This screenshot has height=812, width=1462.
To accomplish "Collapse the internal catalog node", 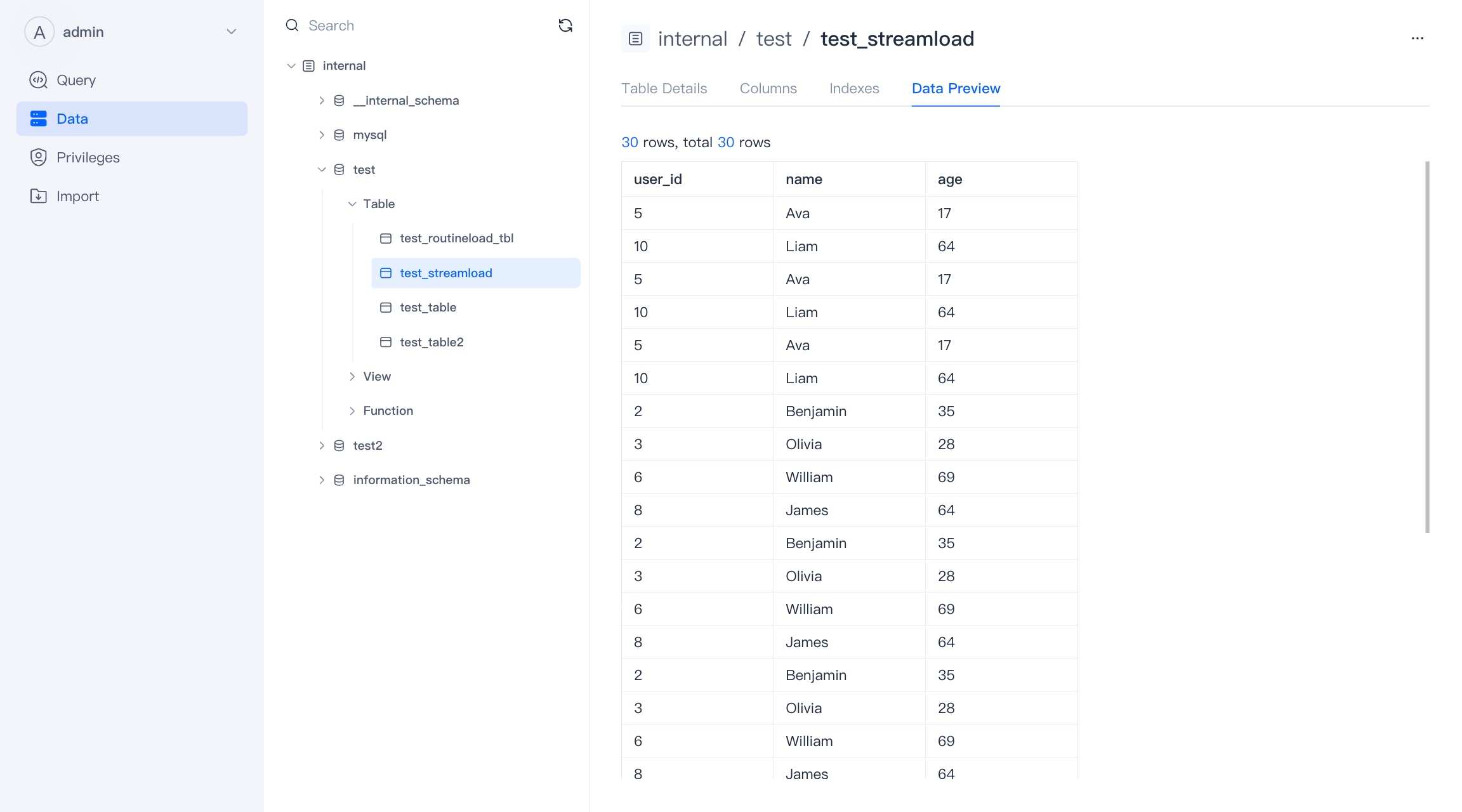I will pyautogui.click(x=291, y=66).
